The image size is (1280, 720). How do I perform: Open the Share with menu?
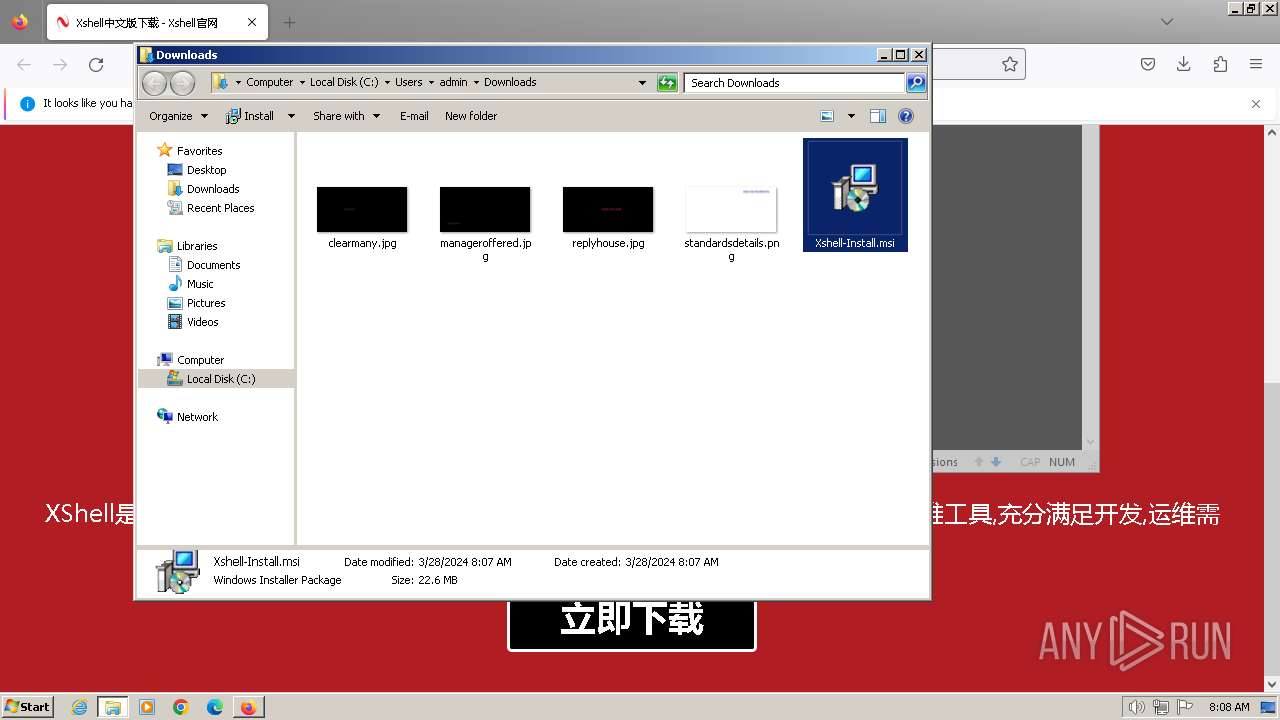(x=346, y=116)
